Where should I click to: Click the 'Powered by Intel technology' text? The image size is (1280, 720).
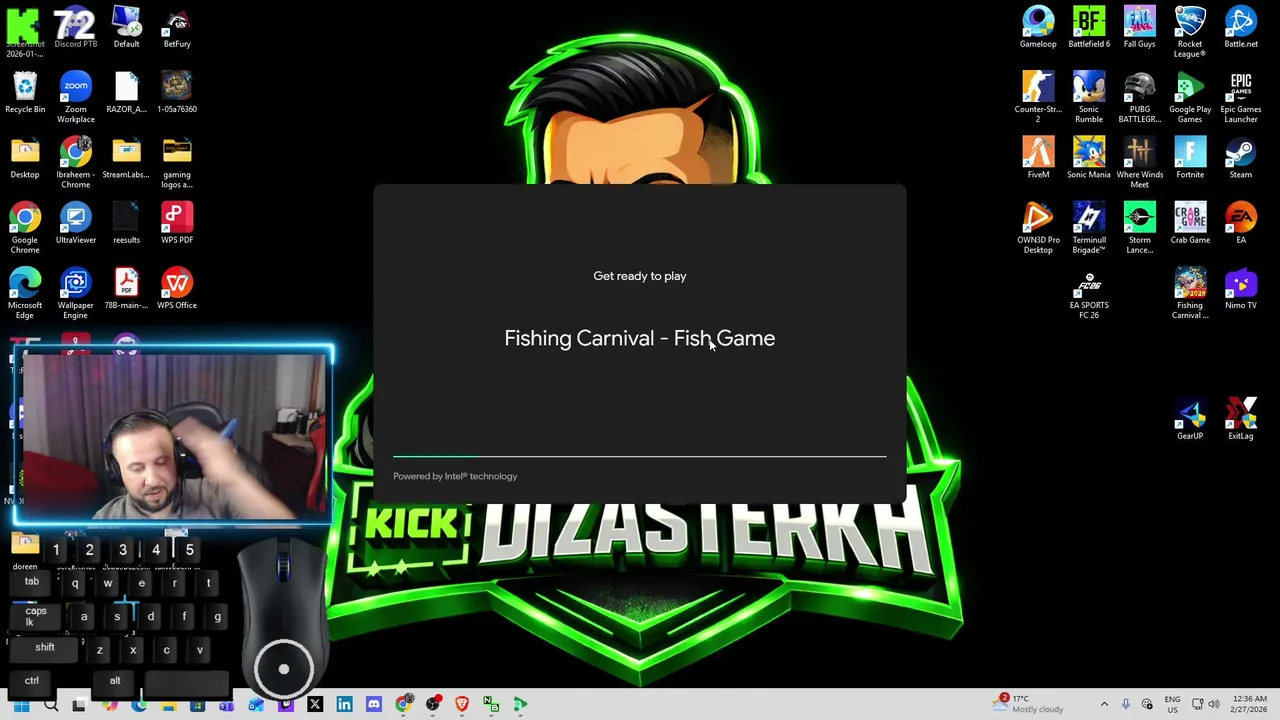455,476
